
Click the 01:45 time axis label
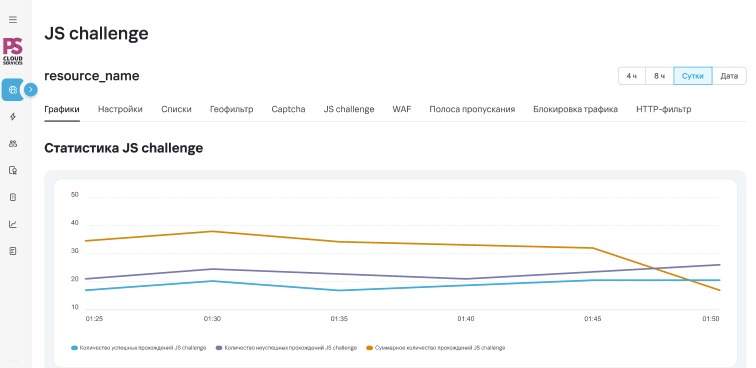(593, 319)
